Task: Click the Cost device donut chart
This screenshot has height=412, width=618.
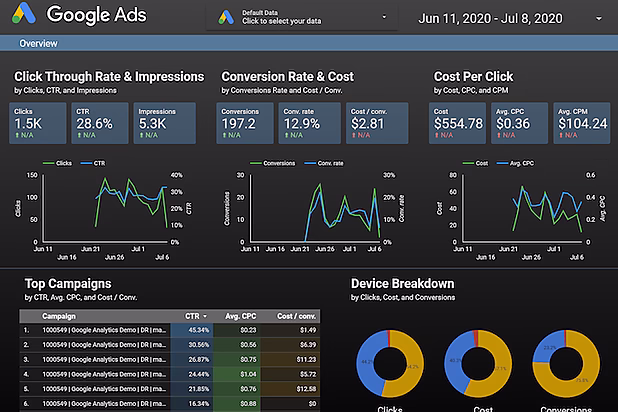Action: (478, 364)
